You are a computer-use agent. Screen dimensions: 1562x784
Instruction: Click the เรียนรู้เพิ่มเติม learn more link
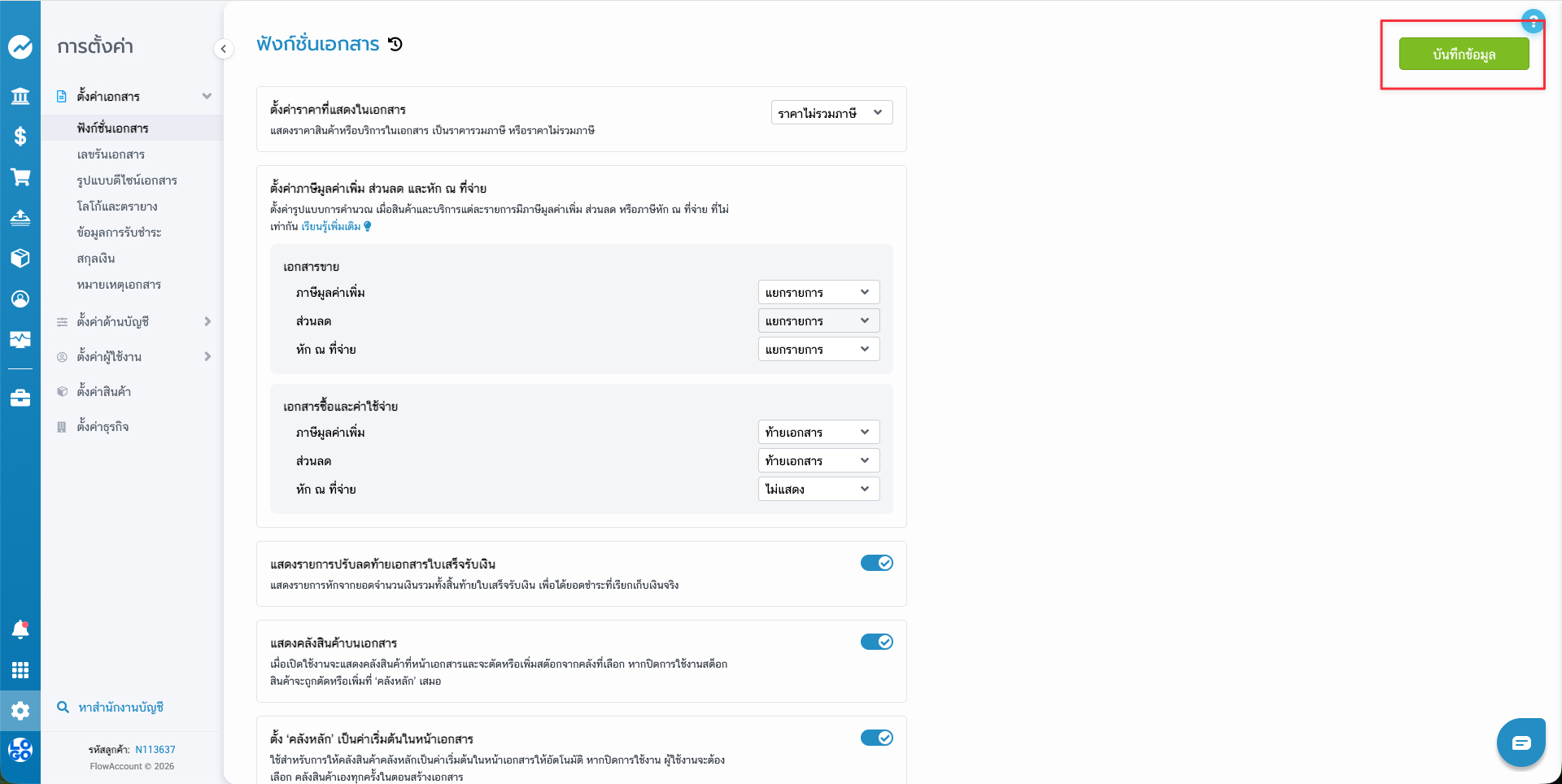pos(331,227)
